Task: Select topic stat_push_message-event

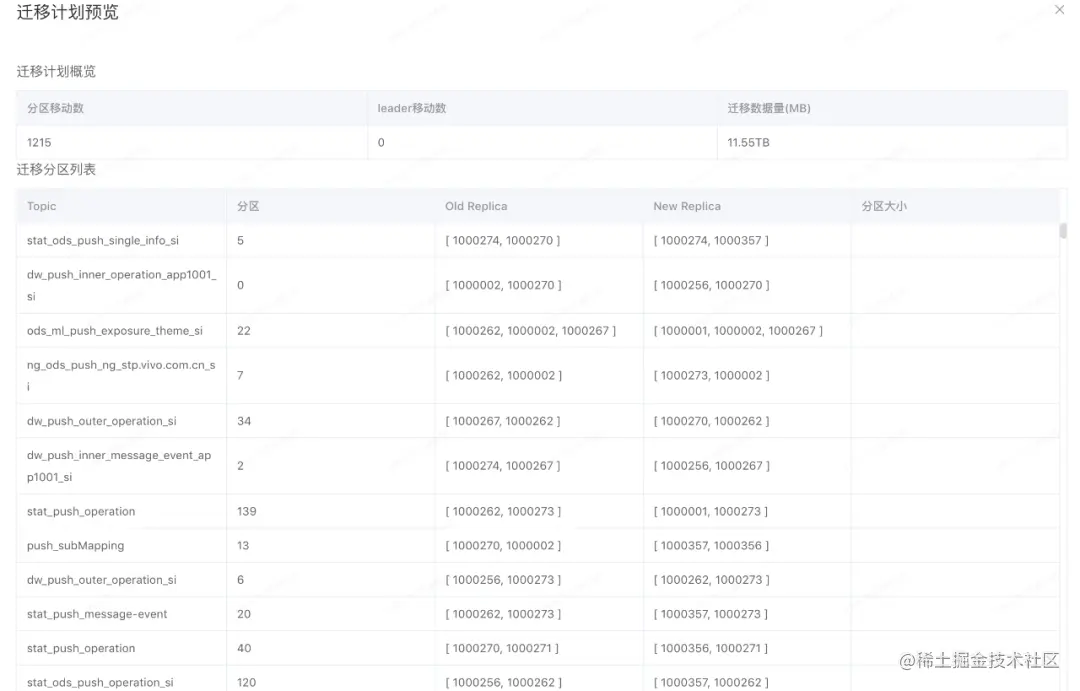Action: pos(97,614)
